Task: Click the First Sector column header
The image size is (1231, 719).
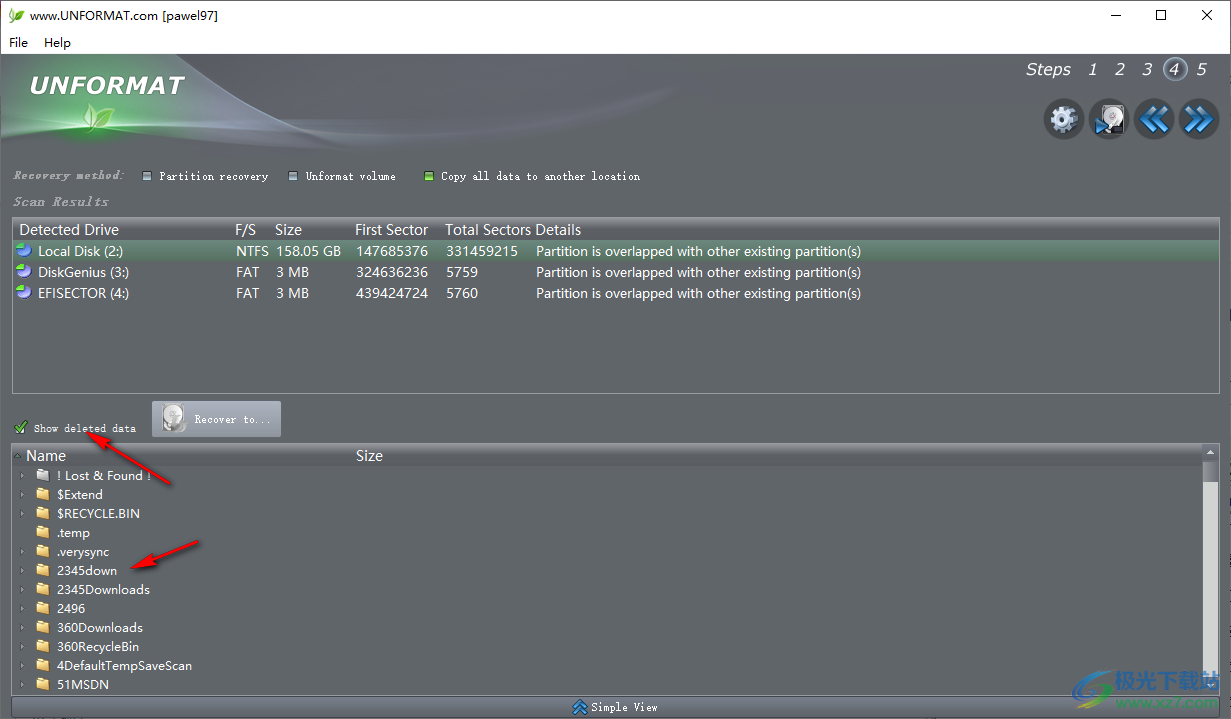Action: 391,229
